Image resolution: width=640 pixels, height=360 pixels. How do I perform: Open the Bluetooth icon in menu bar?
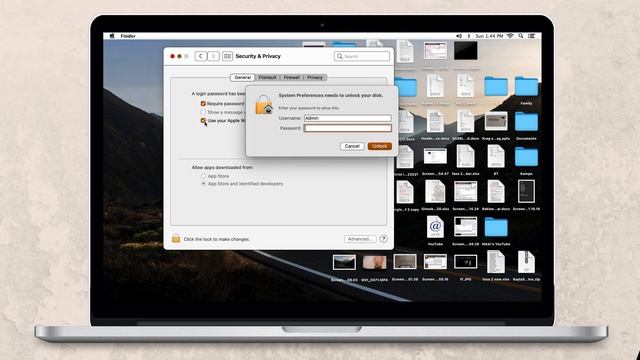coord(469,36)
